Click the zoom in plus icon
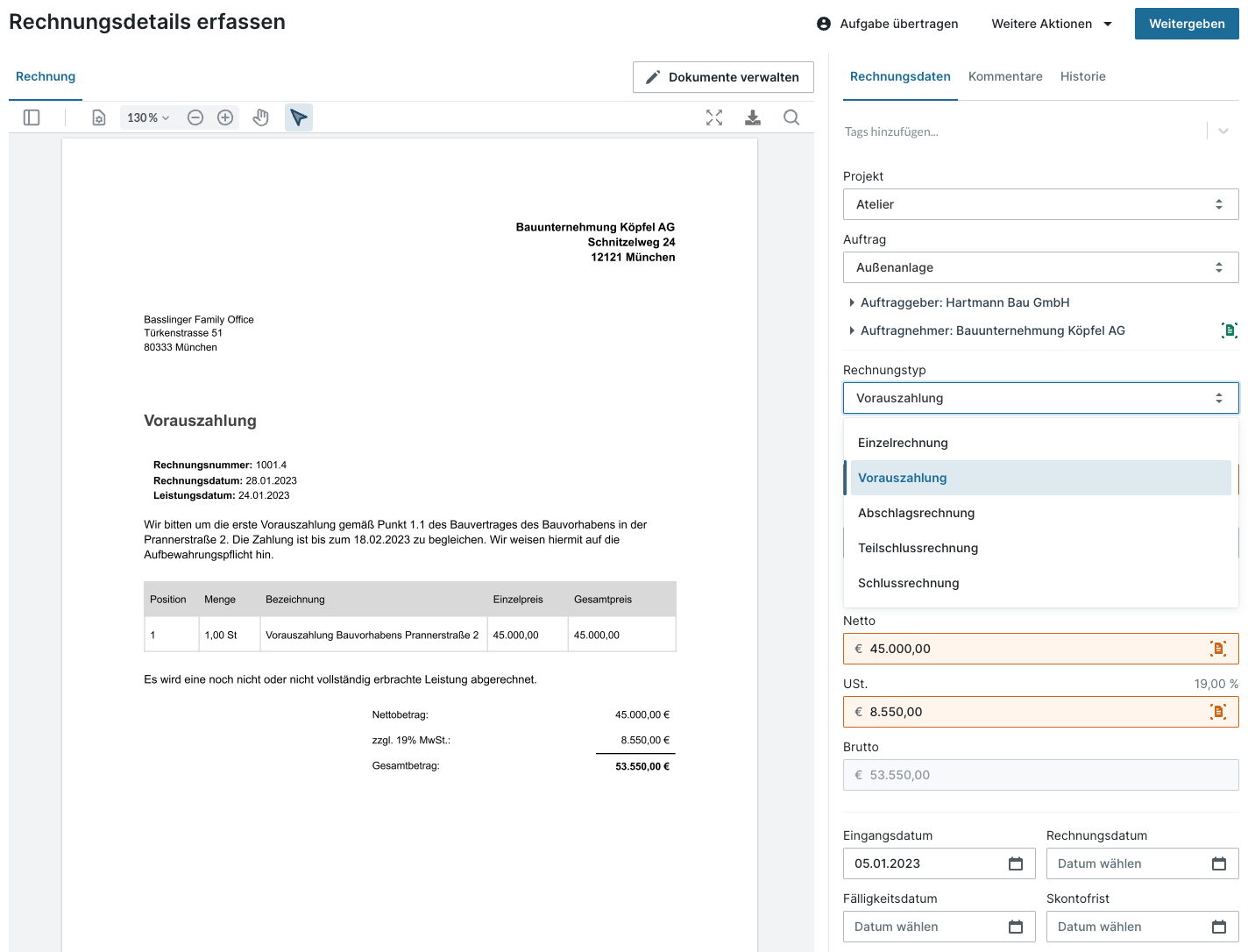Image resolution: width=1248 pixels, height=952 pixels. pos(225,117)
